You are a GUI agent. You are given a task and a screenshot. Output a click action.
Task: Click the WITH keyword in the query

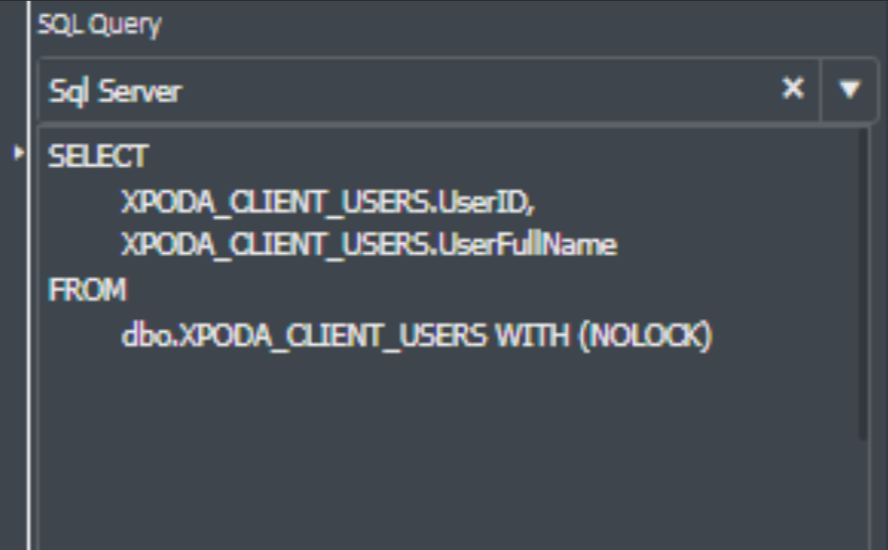[x=532, y=335]
